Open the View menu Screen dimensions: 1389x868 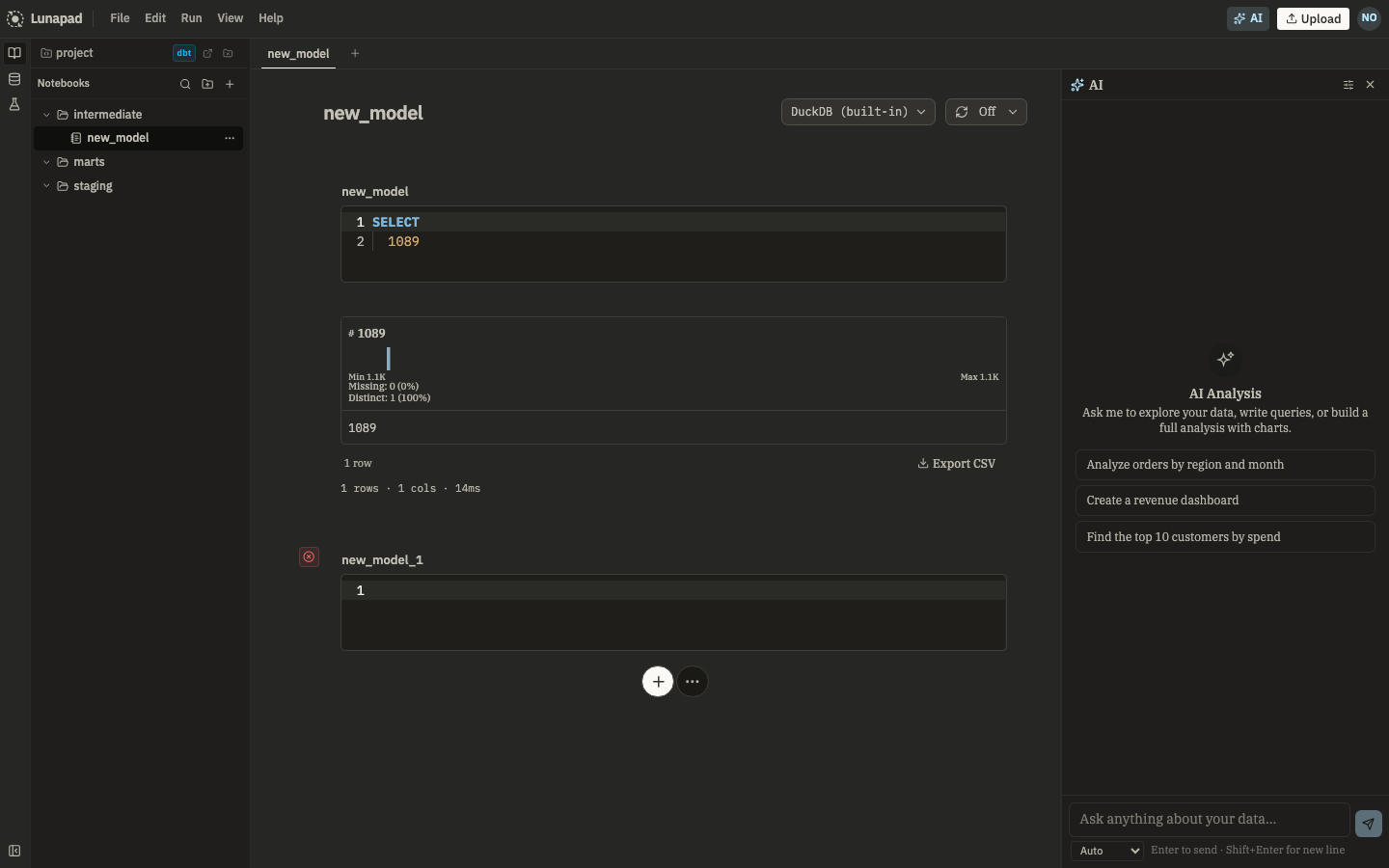tap(230, 18)
